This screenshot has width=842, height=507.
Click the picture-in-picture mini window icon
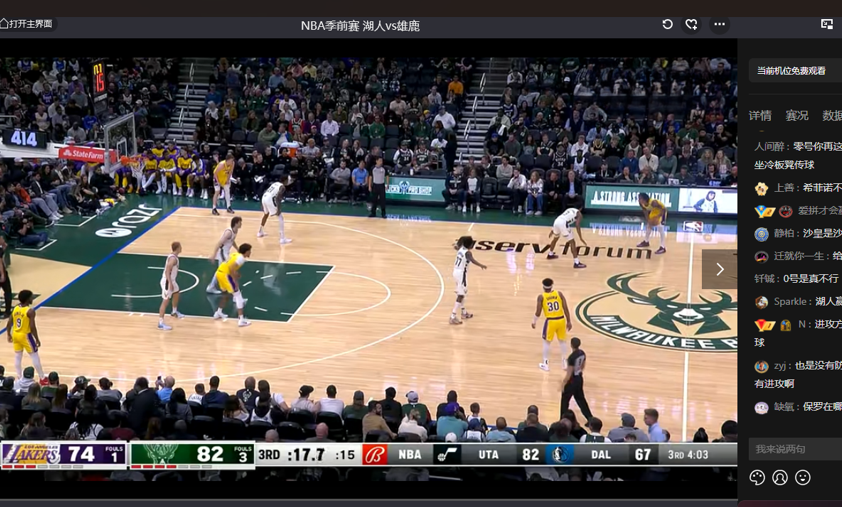(827, 24)
